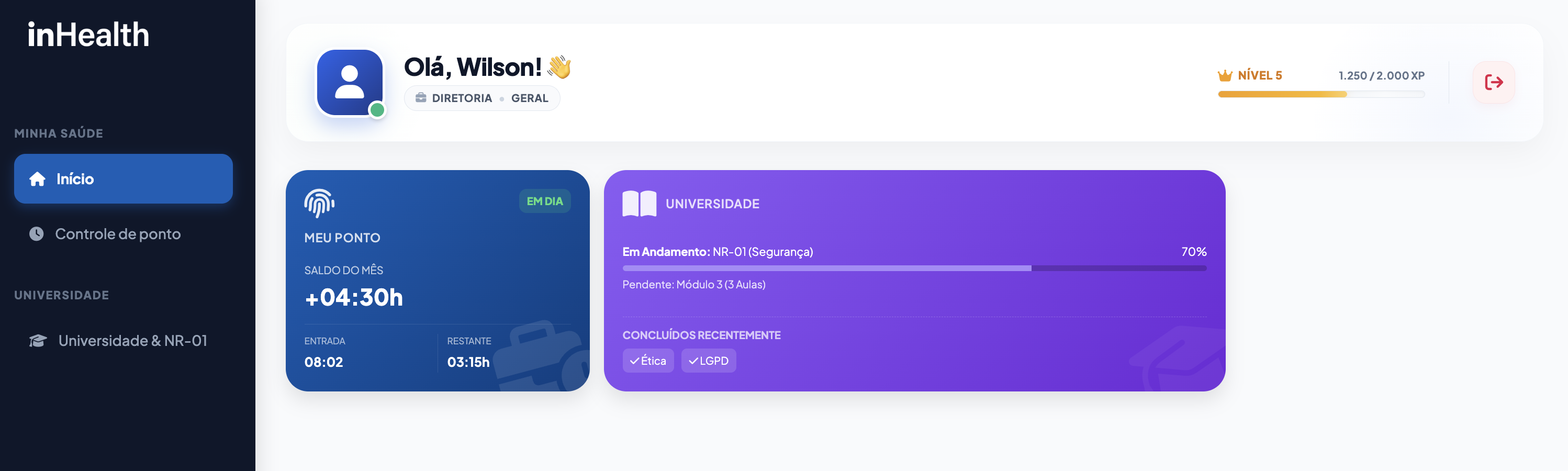Click the DIRETORIA • GERAL badge

[482, 97]
